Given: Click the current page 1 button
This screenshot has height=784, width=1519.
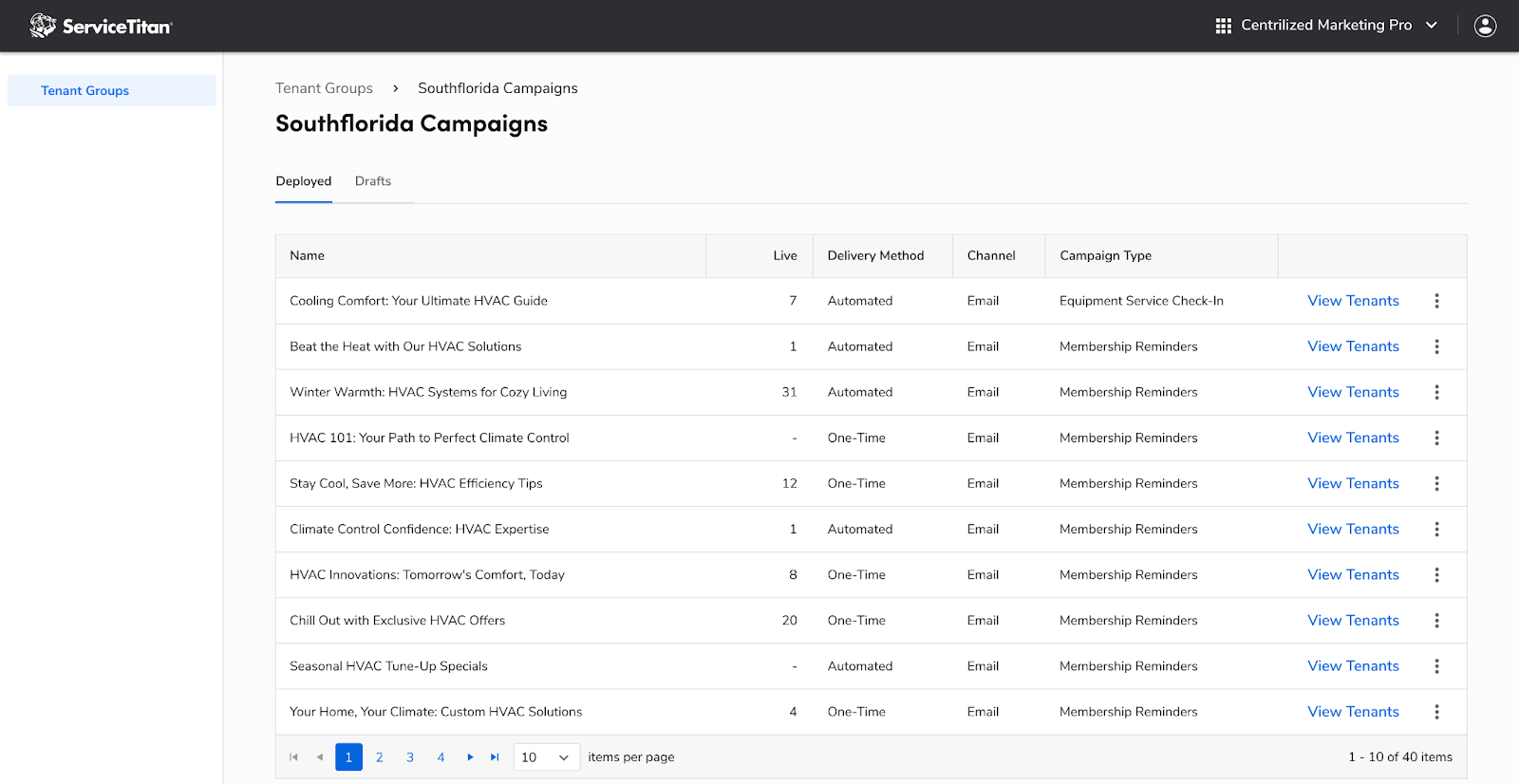Looking at the screenshot, I should tap(348, 757).
